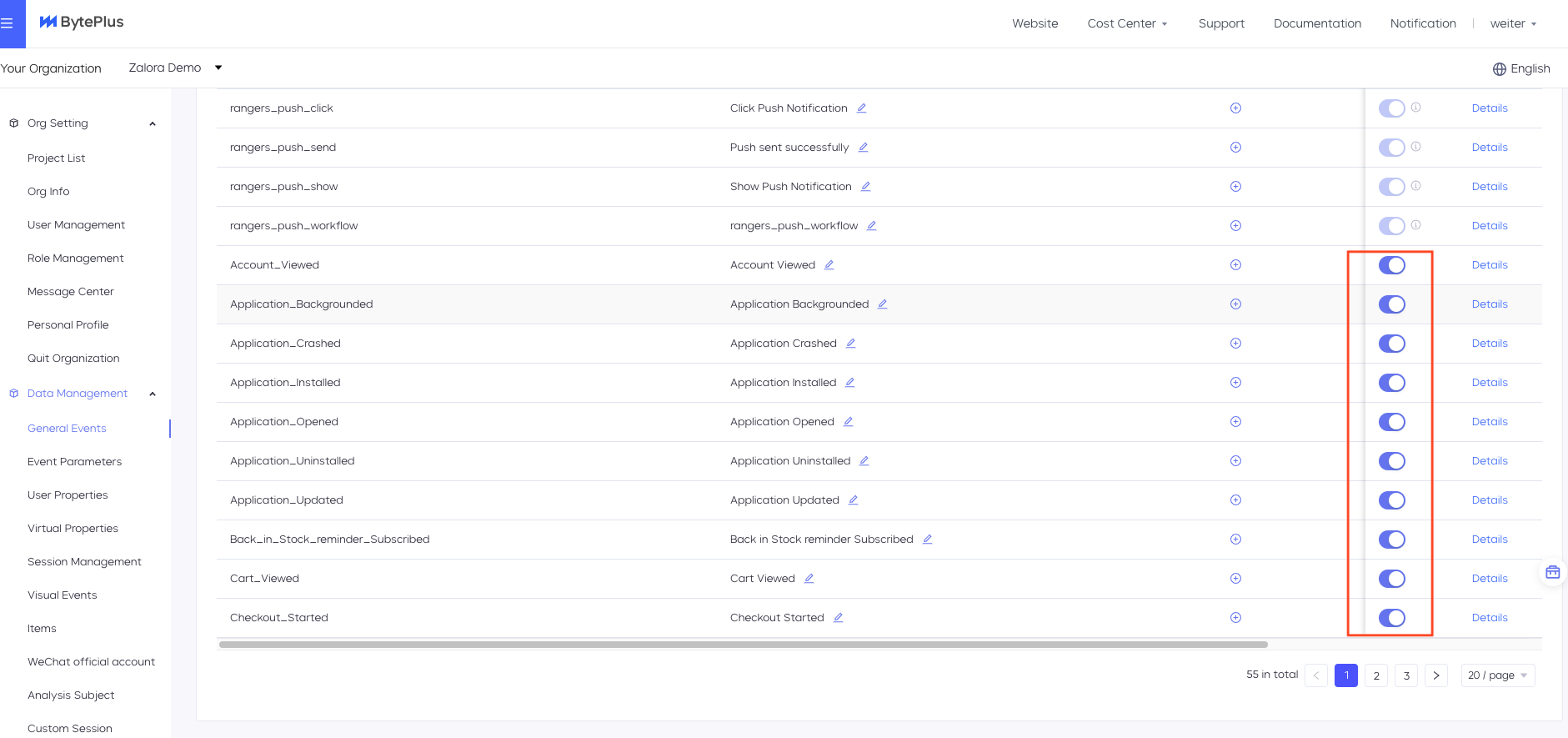Click plus icon for rangers_push_click row
Viewport: 1568px width, 738px height.
click(1236, 108)
